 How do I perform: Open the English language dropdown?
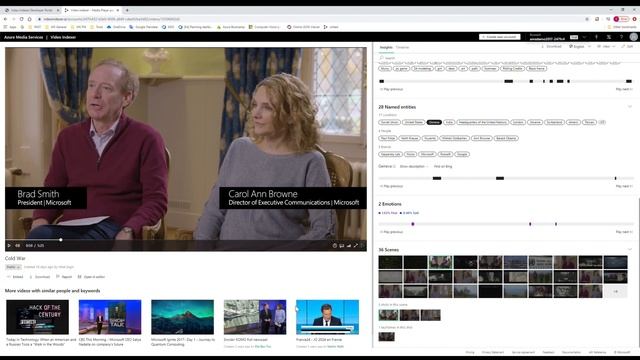(580, 47)
